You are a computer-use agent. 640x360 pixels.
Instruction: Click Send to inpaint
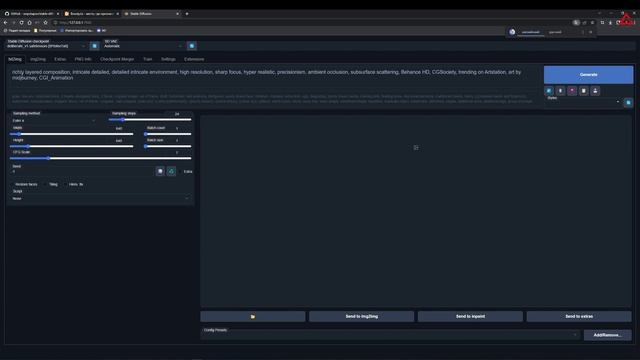(470, 316)
